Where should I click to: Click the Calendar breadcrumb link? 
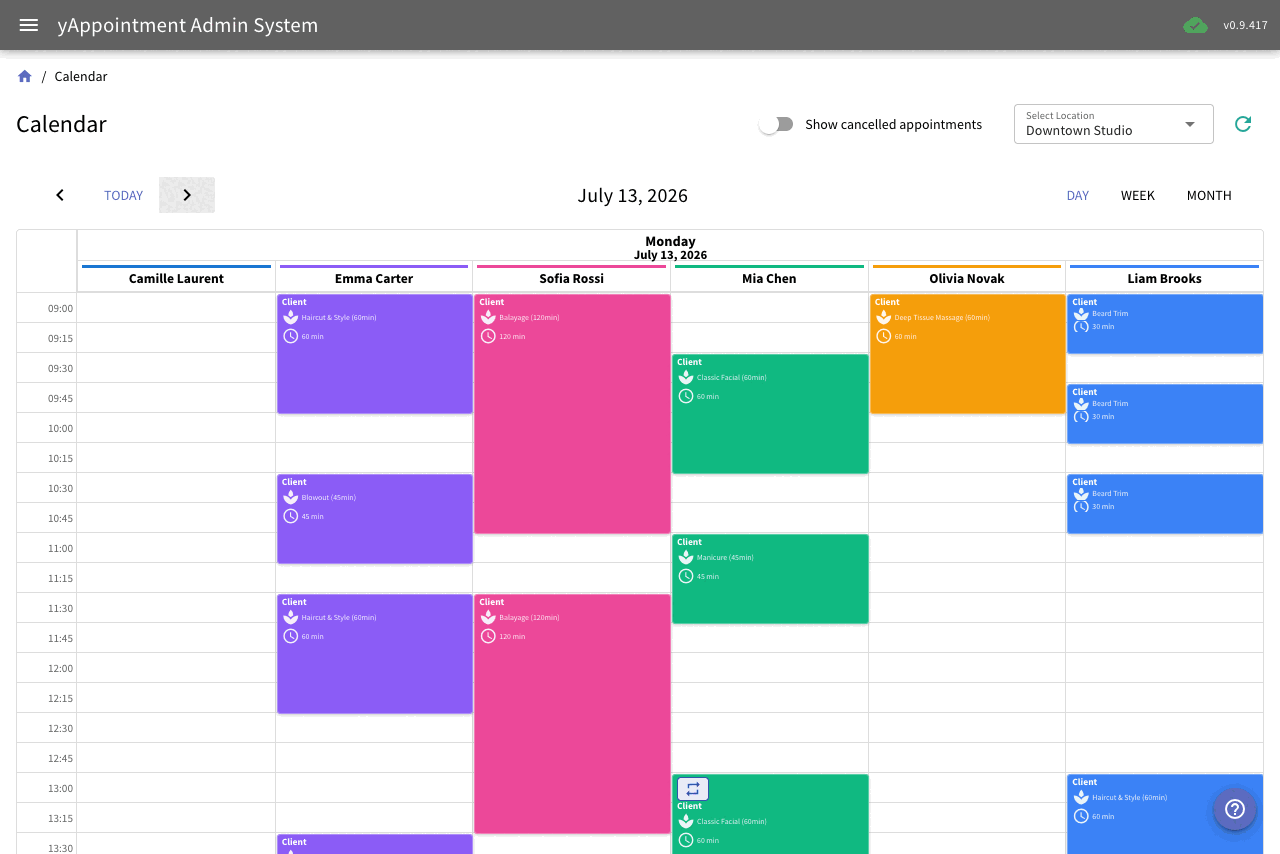coord(81,76)
